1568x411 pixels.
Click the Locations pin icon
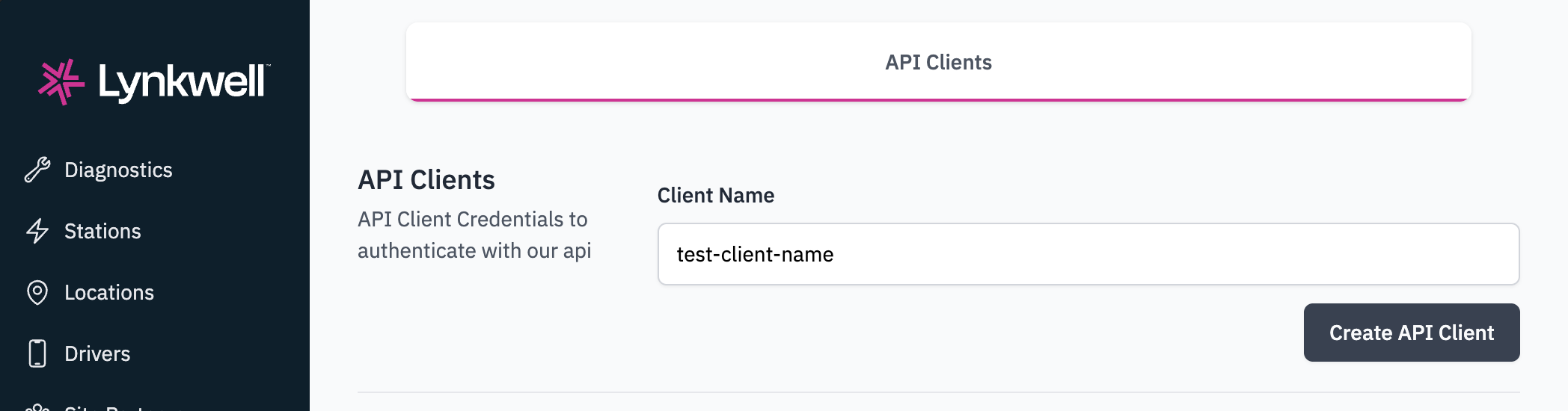point(37,292)
